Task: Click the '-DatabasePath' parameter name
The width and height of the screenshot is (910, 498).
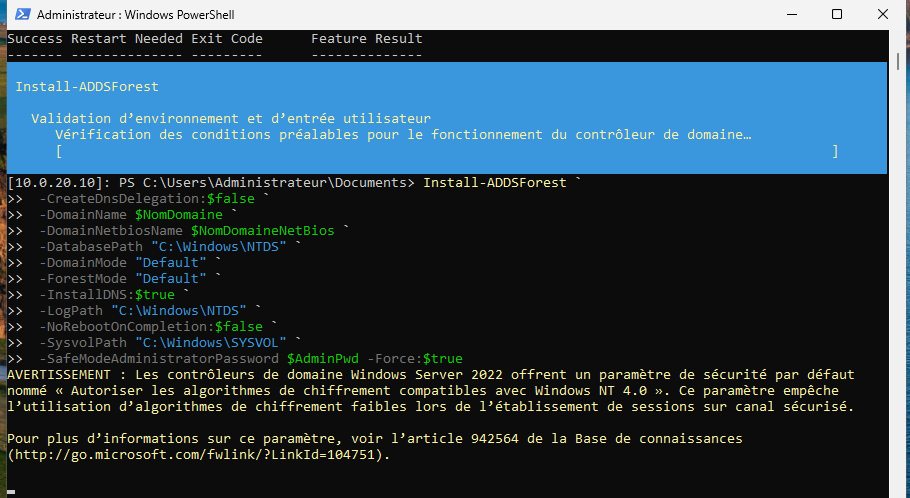Action: [91, 247]
